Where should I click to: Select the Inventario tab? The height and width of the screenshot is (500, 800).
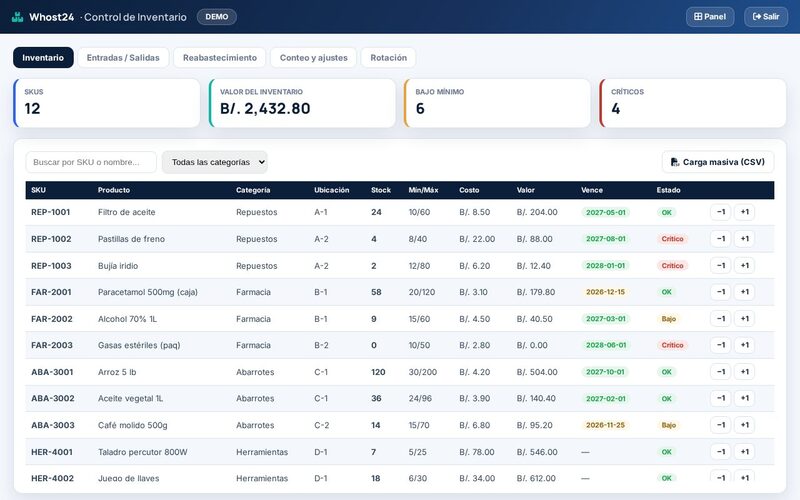(43, 58)
